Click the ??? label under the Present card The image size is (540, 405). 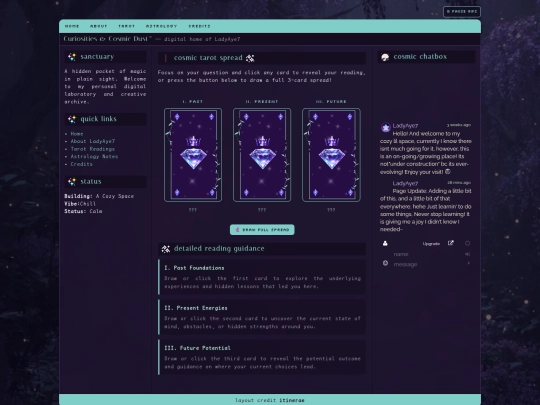click(x=262, y=210)
